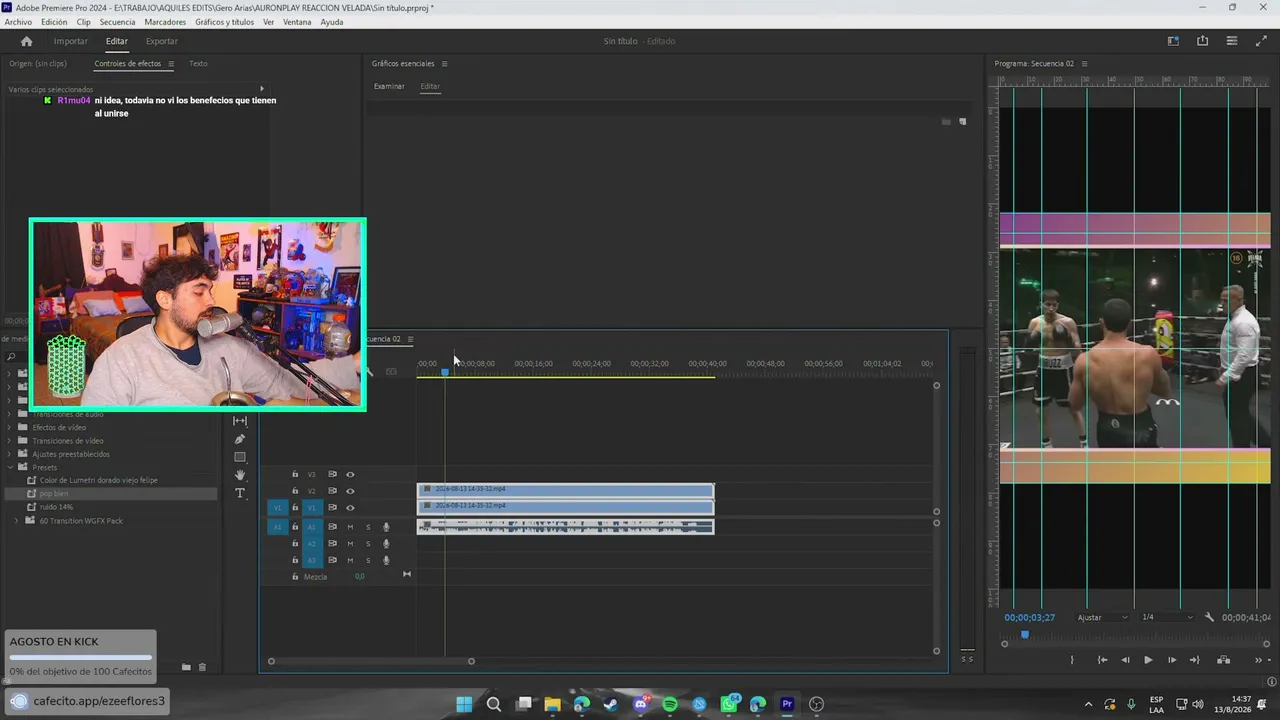Delete selected item with trash icon

coord(202,667)
